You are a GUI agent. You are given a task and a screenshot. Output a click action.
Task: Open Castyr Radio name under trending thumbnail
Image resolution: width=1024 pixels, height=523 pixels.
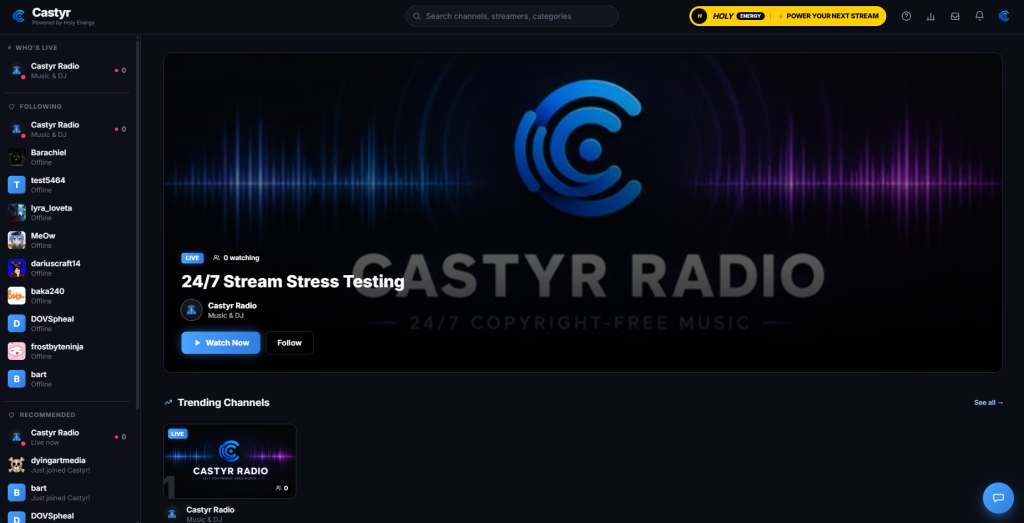point(210,509)
